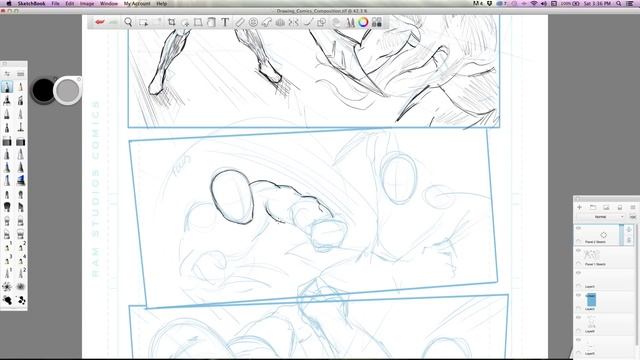Open the My Account menu
The height and width of the screenshot is (360, 640).
click(137, 3)
